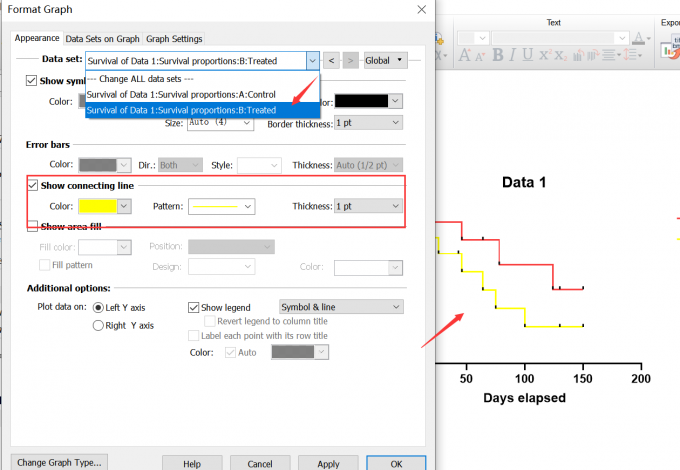Open area fill Design dropdown
This screenshot has height=470, width=680.
(222, 267)
